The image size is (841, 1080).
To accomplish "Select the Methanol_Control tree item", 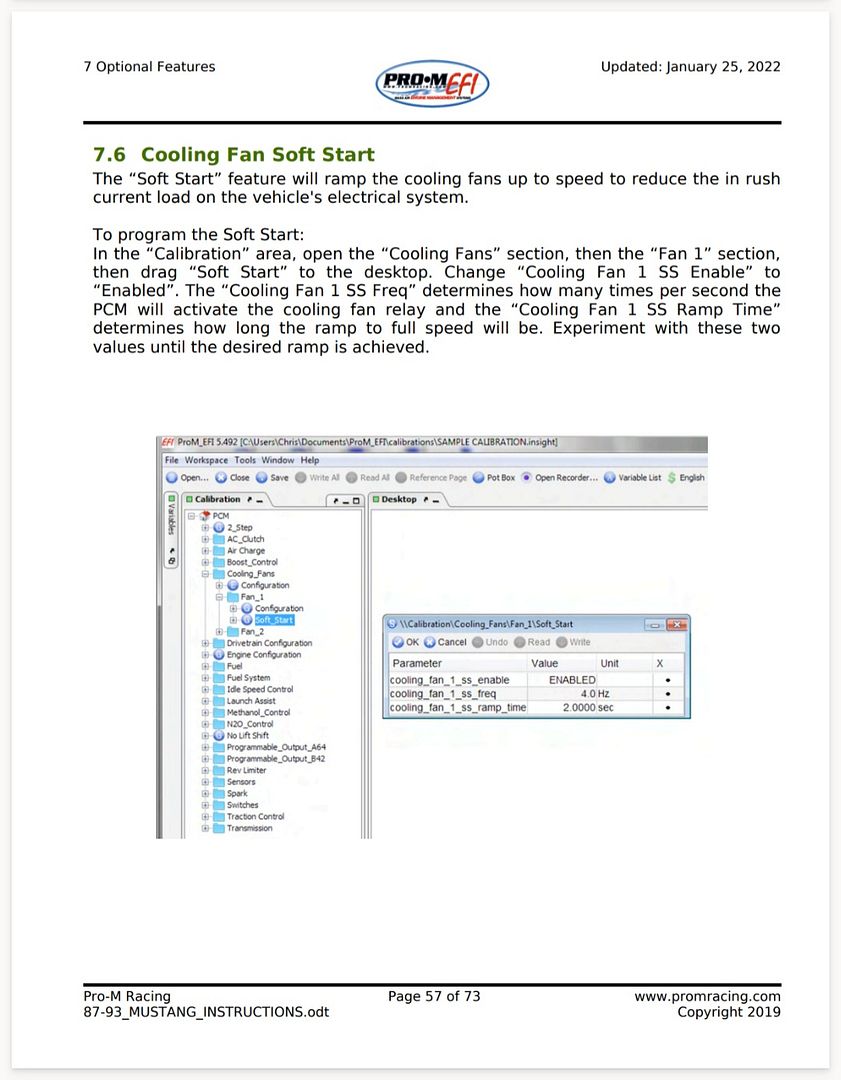I will [x=258, y=712].
